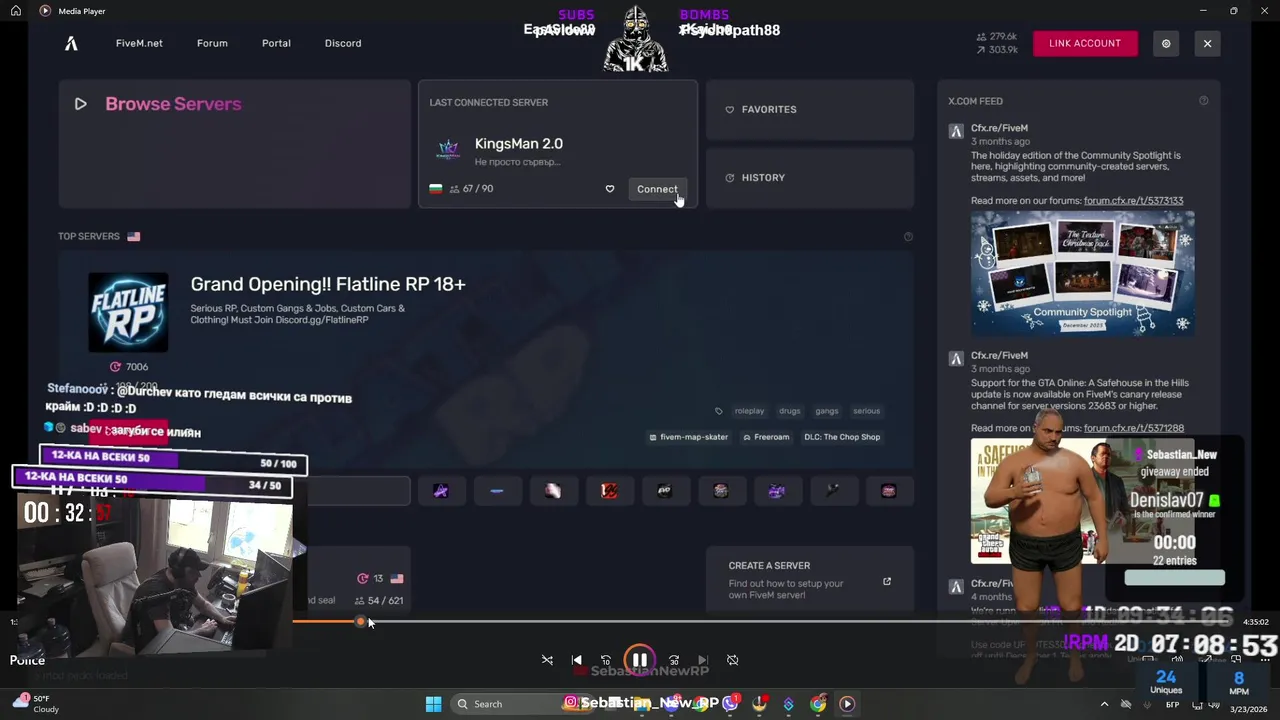Click the serious tag on Flatline RP

866,411
